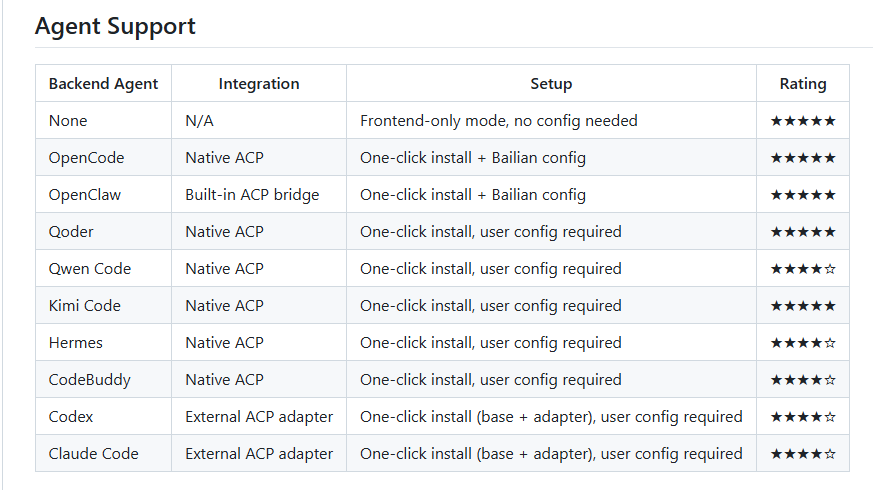Select the Hermes agent name
The image size is (877, 490).
pos(76,342)
